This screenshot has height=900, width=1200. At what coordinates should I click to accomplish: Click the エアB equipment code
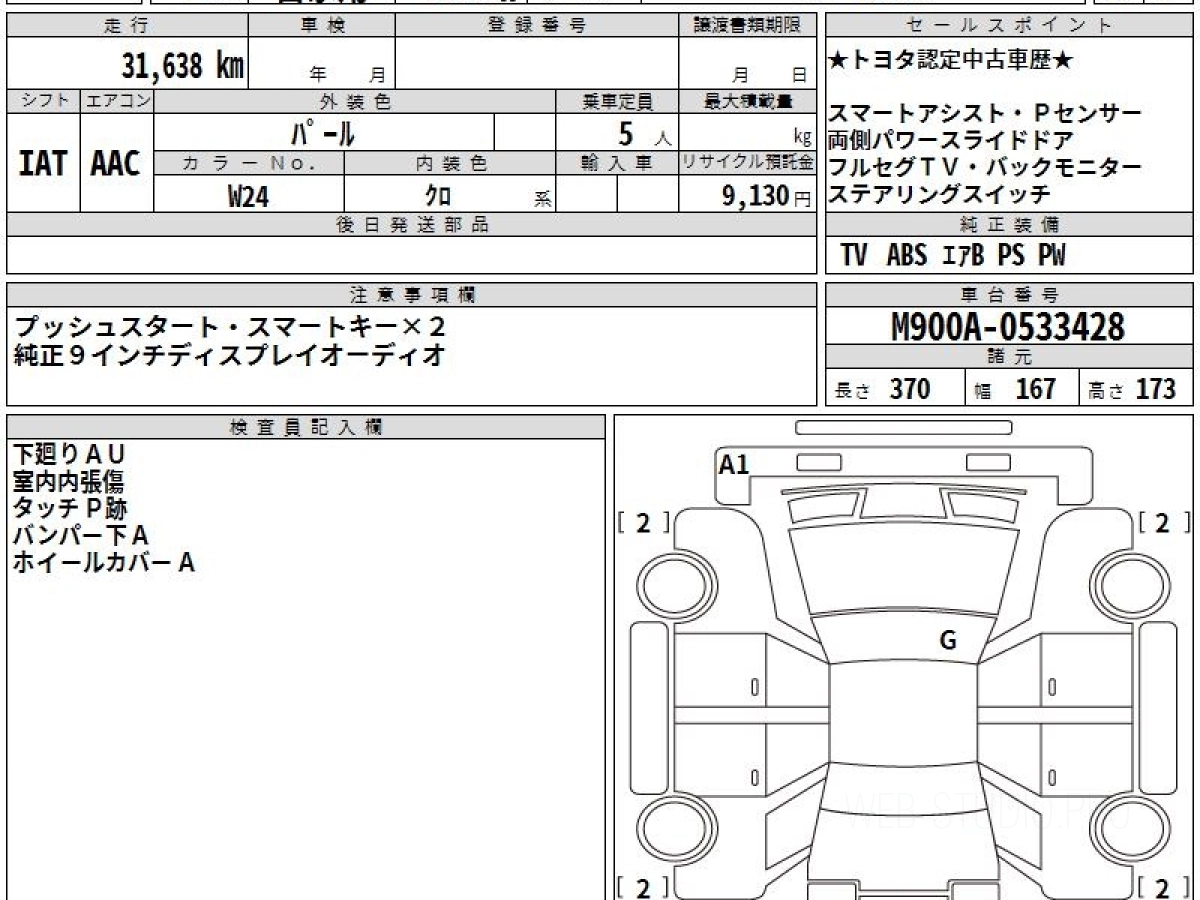[x=963, y=255]
